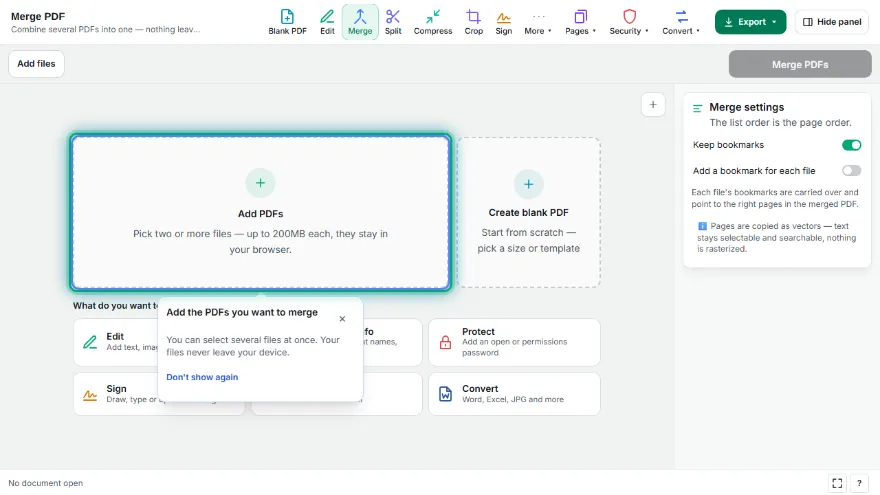Click the Keep bookmarks label

728,145
